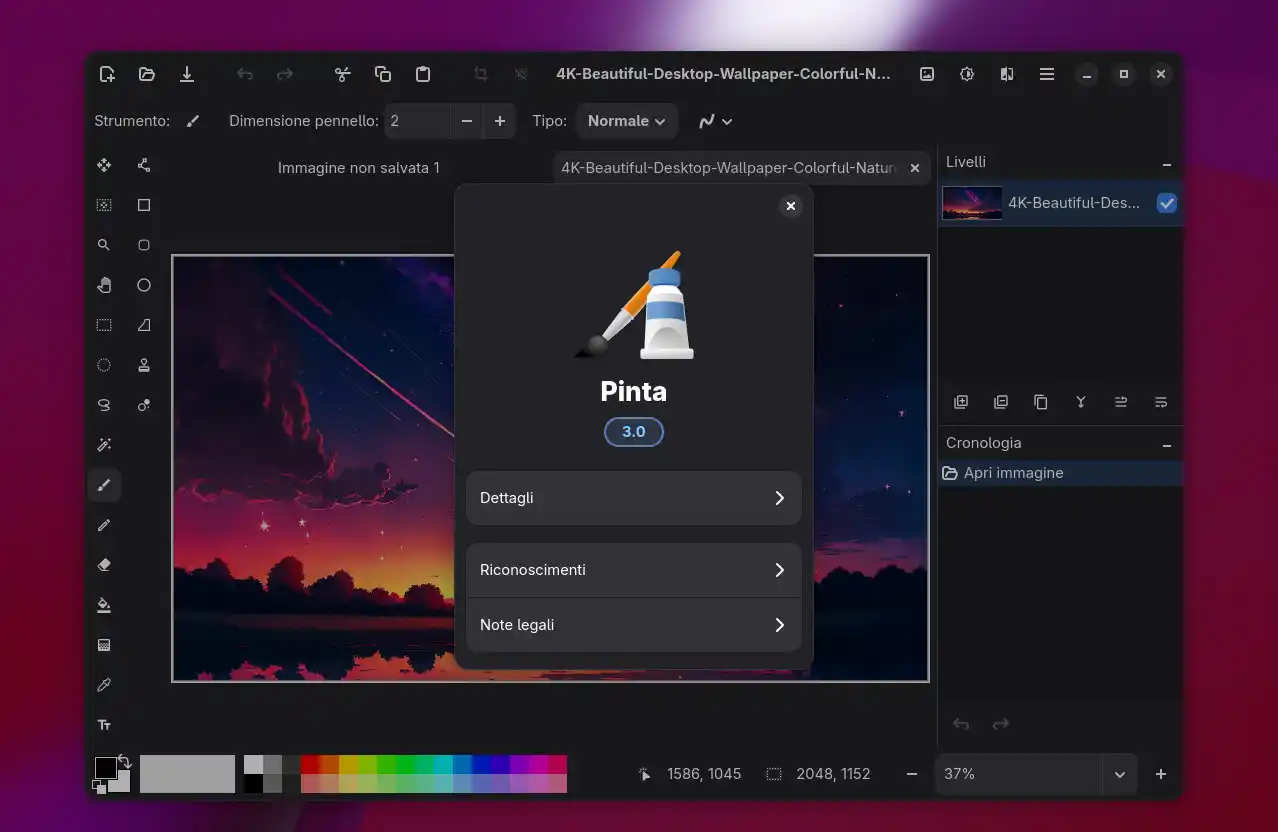Select the Rectangle shape tool
The image size is (1278, 832).
[144, 205]
